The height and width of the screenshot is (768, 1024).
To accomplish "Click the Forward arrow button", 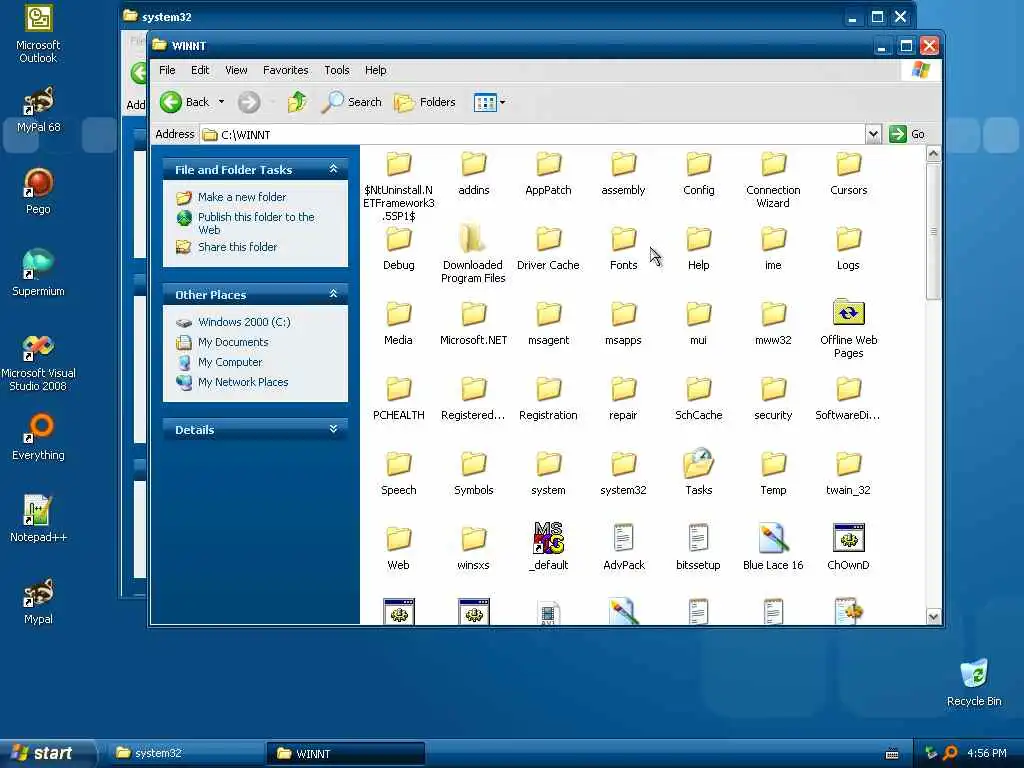I will [x=249, y=102].
